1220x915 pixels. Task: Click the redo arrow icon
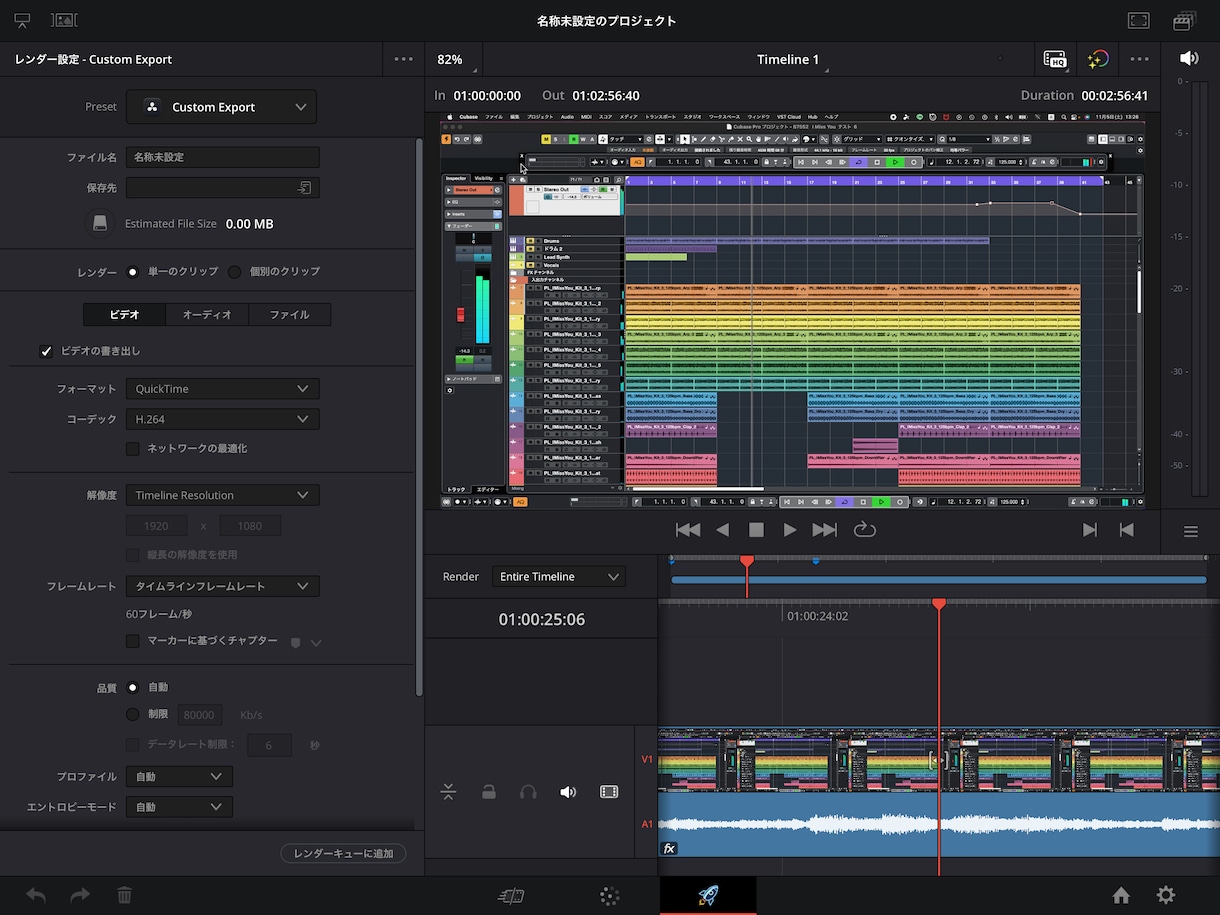coord(80,896)
